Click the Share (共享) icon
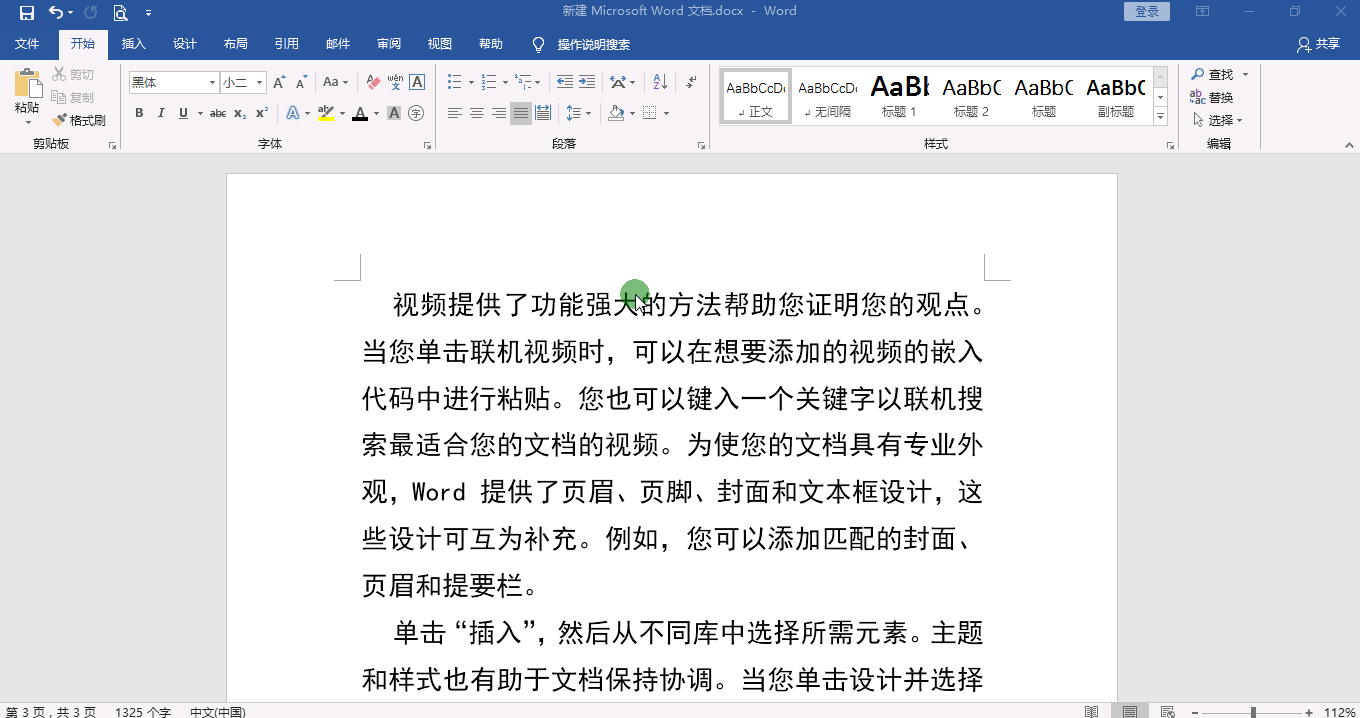This screenshot has width=1360, height=718. (1318, 44)
